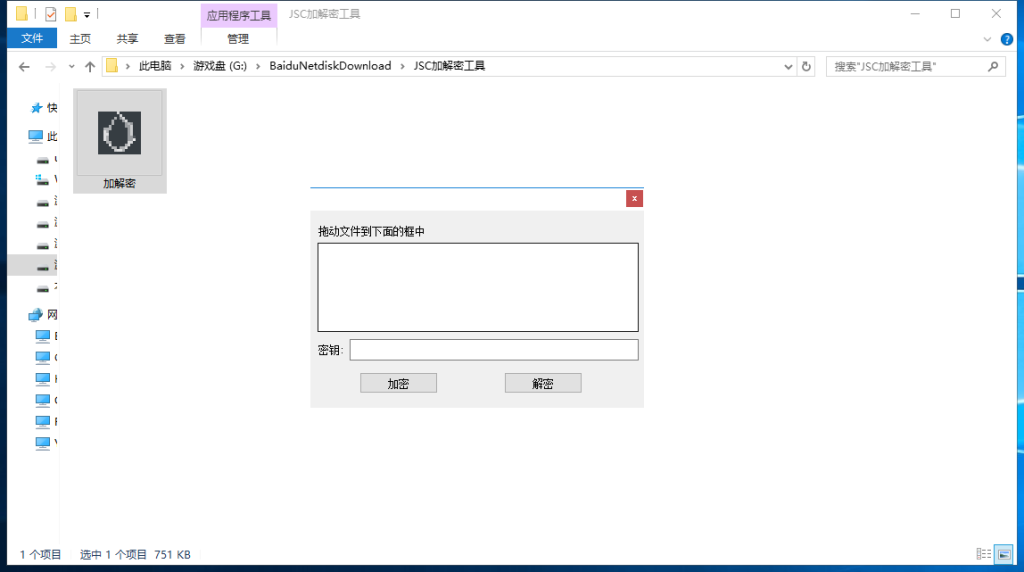Image resolution: width=1024 pixels, height=572 pixels.
Task: Click the back navigation arrow
Action: click(25, 66)
